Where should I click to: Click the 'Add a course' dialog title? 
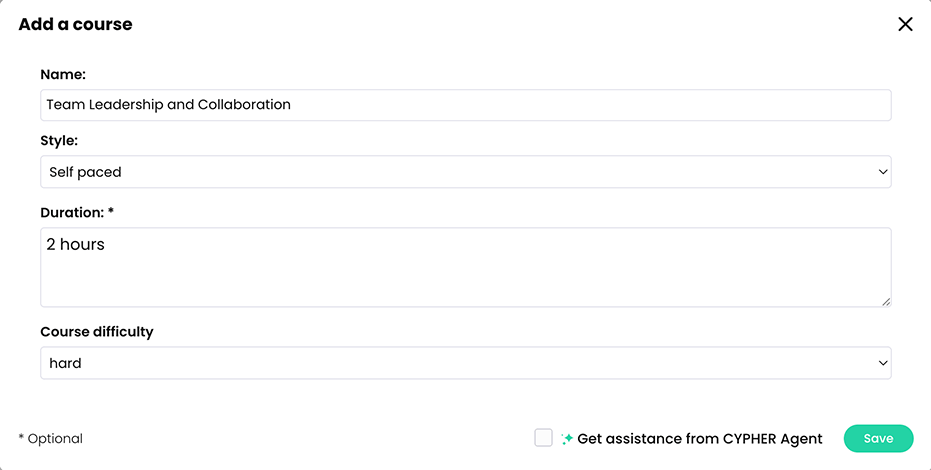coord(75,24)
